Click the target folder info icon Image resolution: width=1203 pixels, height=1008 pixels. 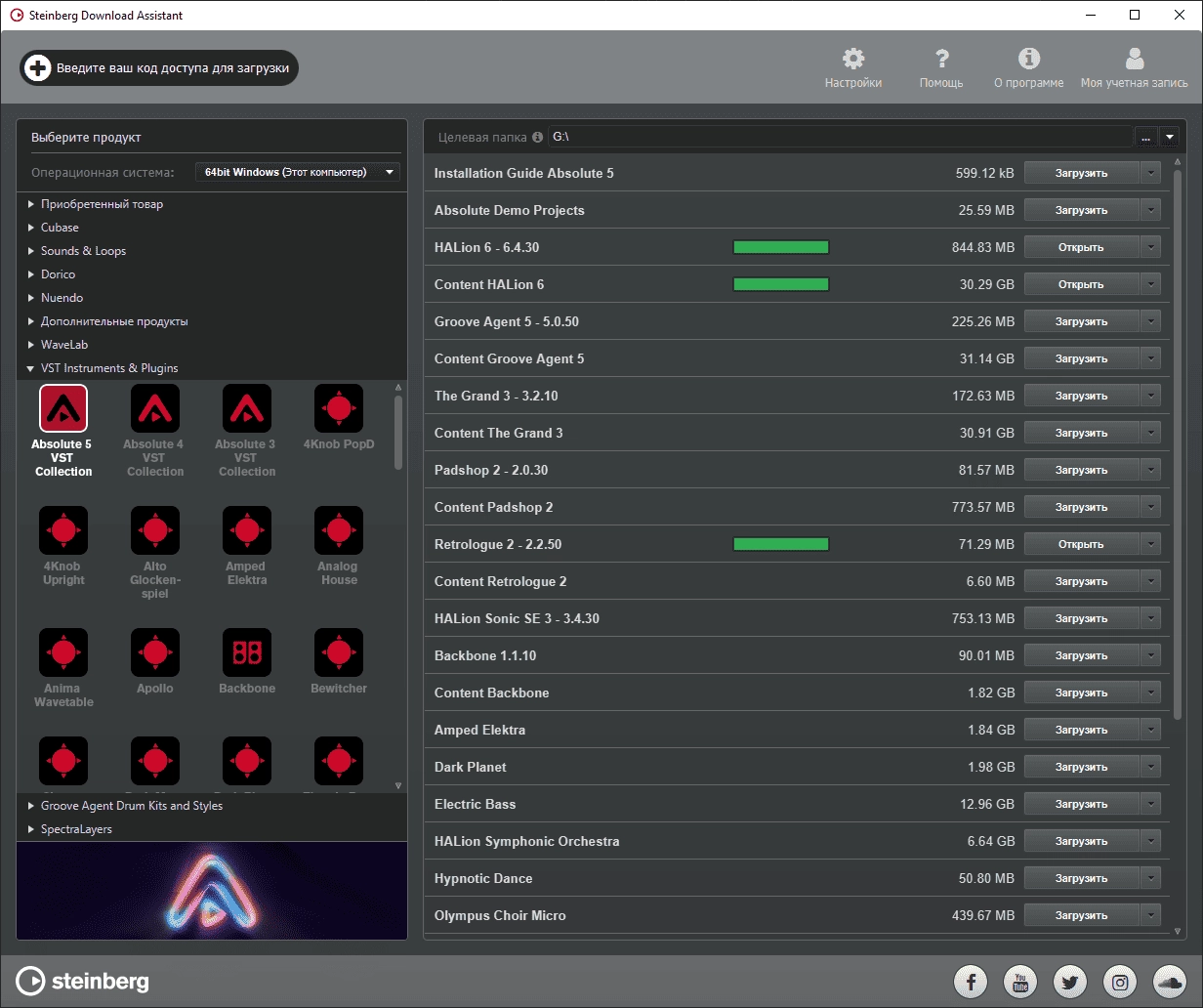point(537,138)
